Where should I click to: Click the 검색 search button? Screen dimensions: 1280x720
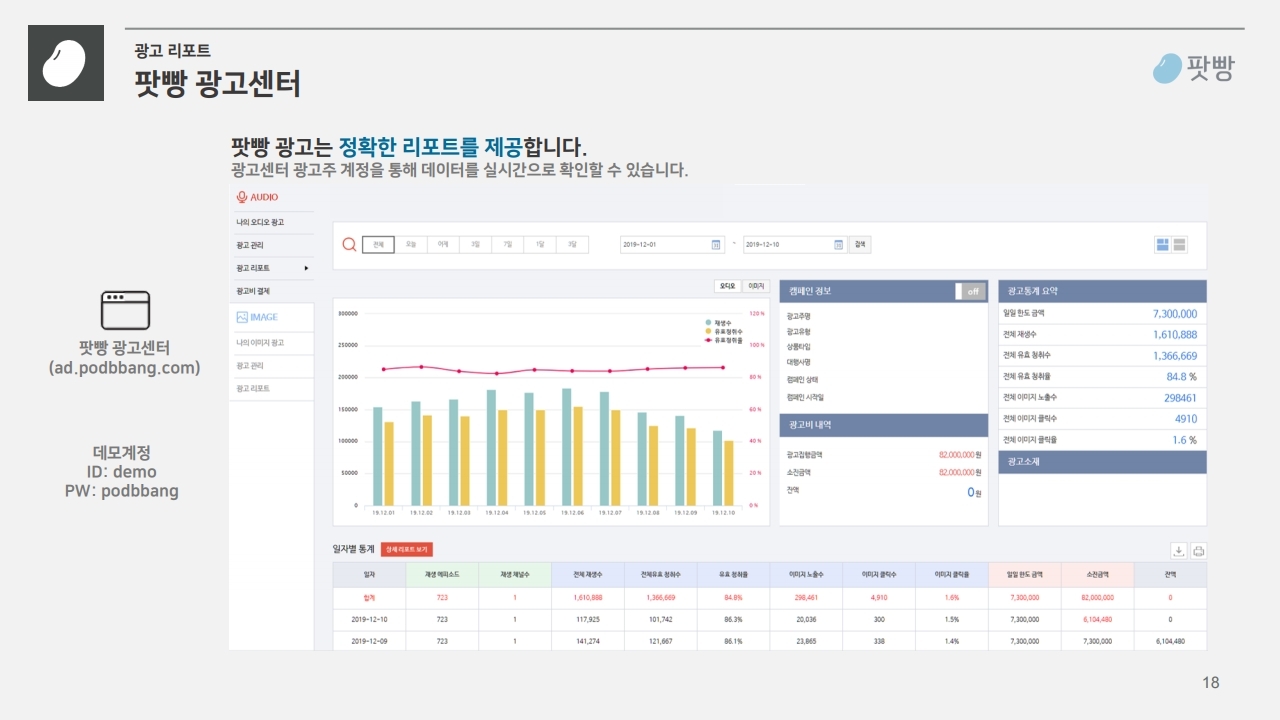860,244
